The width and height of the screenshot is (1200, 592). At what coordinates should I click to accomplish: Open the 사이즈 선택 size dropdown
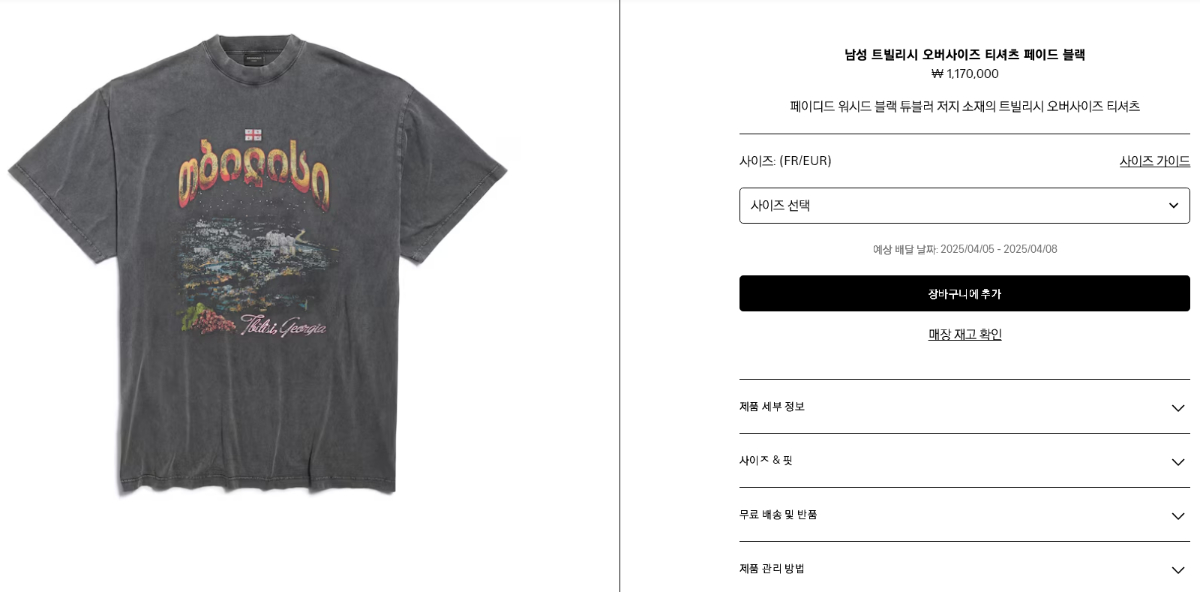pyautogui.click(x=964, y=206)
